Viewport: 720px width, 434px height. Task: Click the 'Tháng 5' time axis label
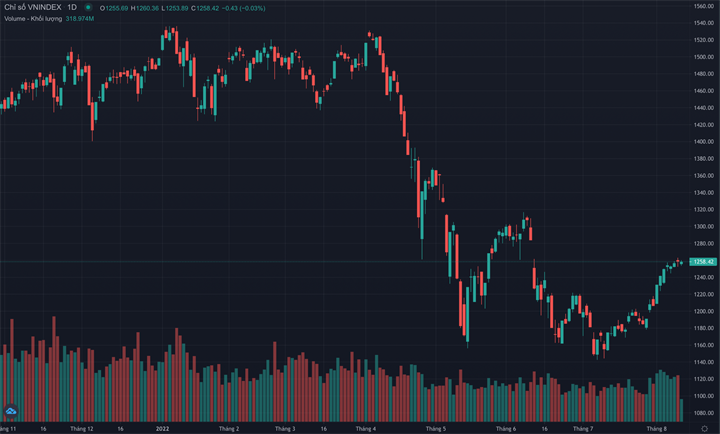tap(436, 428)
